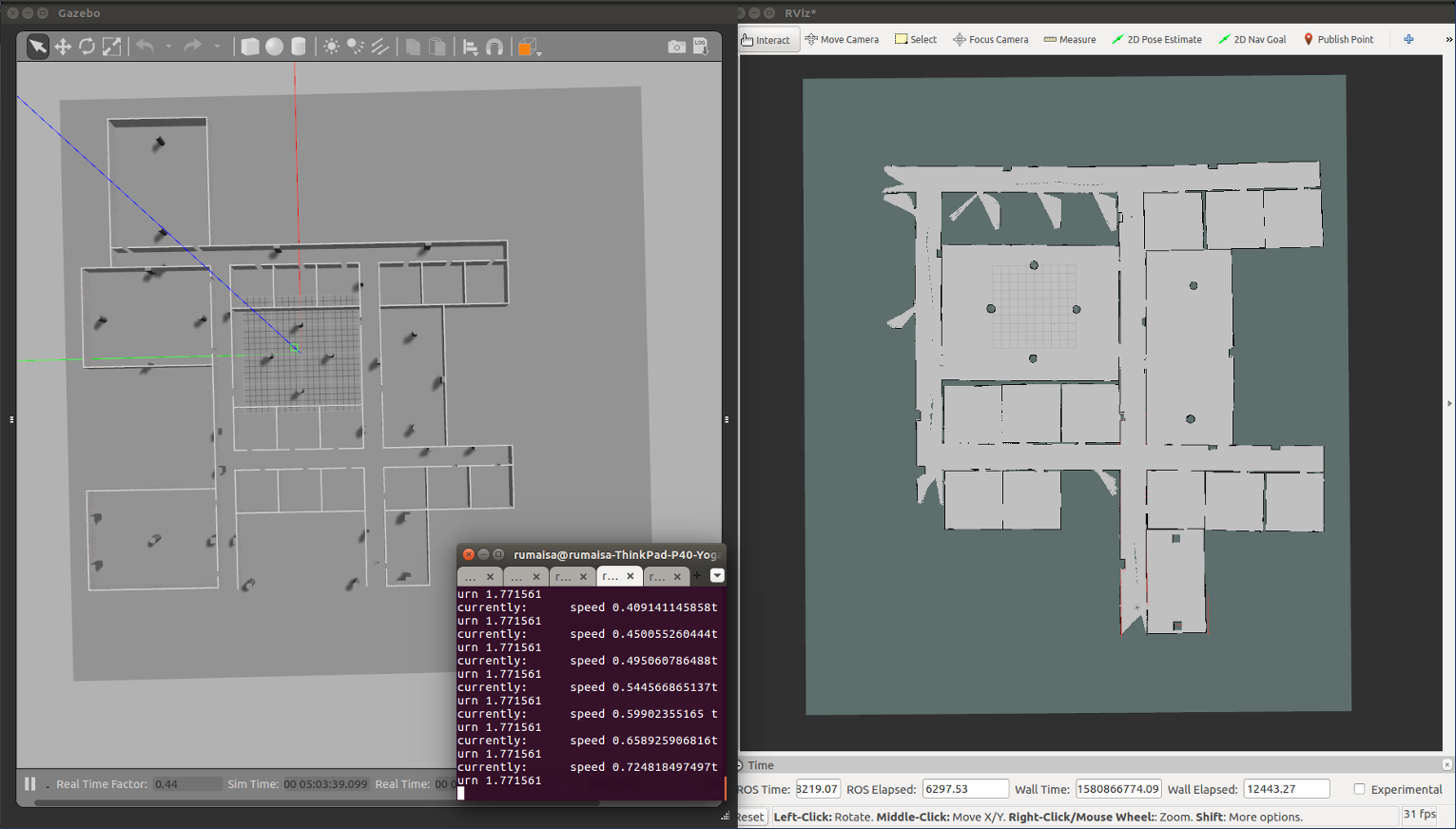Activate 2D Nav Goal in RViz
1456x829 pixels.
click(x=1252, y=40)
